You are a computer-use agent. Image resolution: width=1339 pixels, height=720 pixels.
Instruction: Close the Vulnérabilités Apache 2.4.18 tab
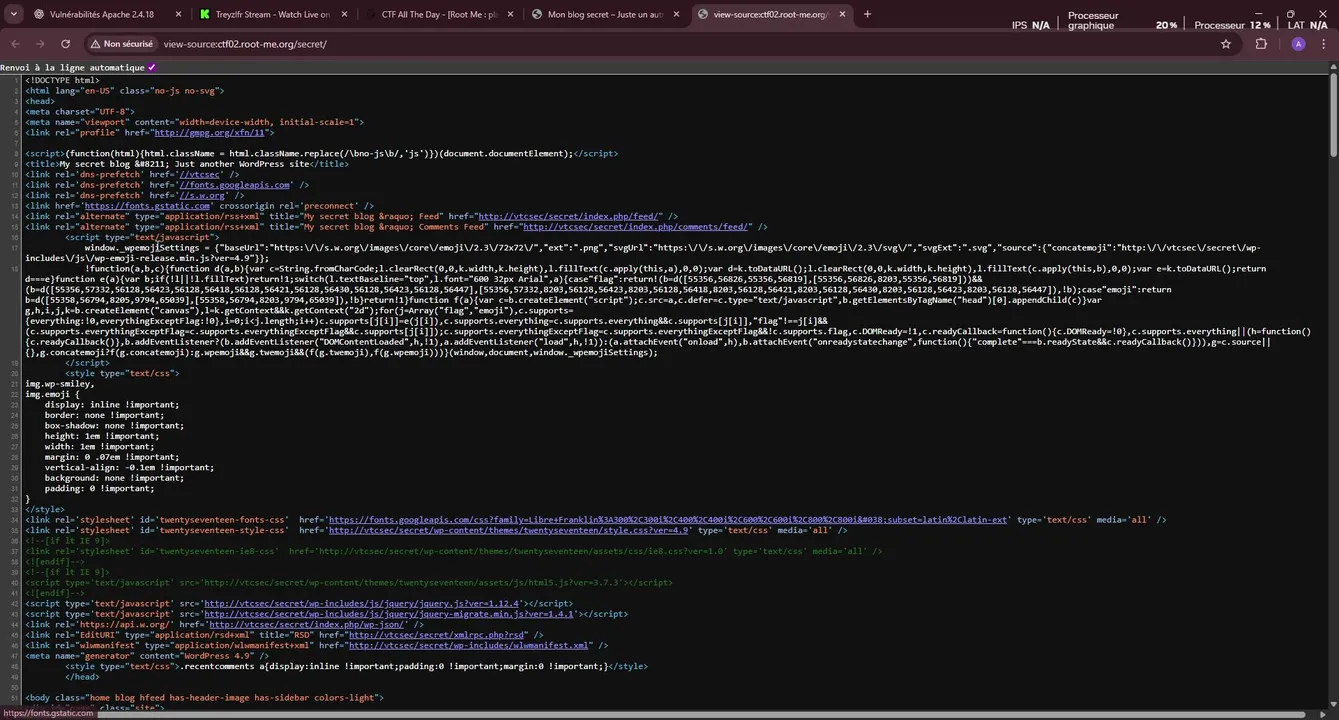point(178,14)
